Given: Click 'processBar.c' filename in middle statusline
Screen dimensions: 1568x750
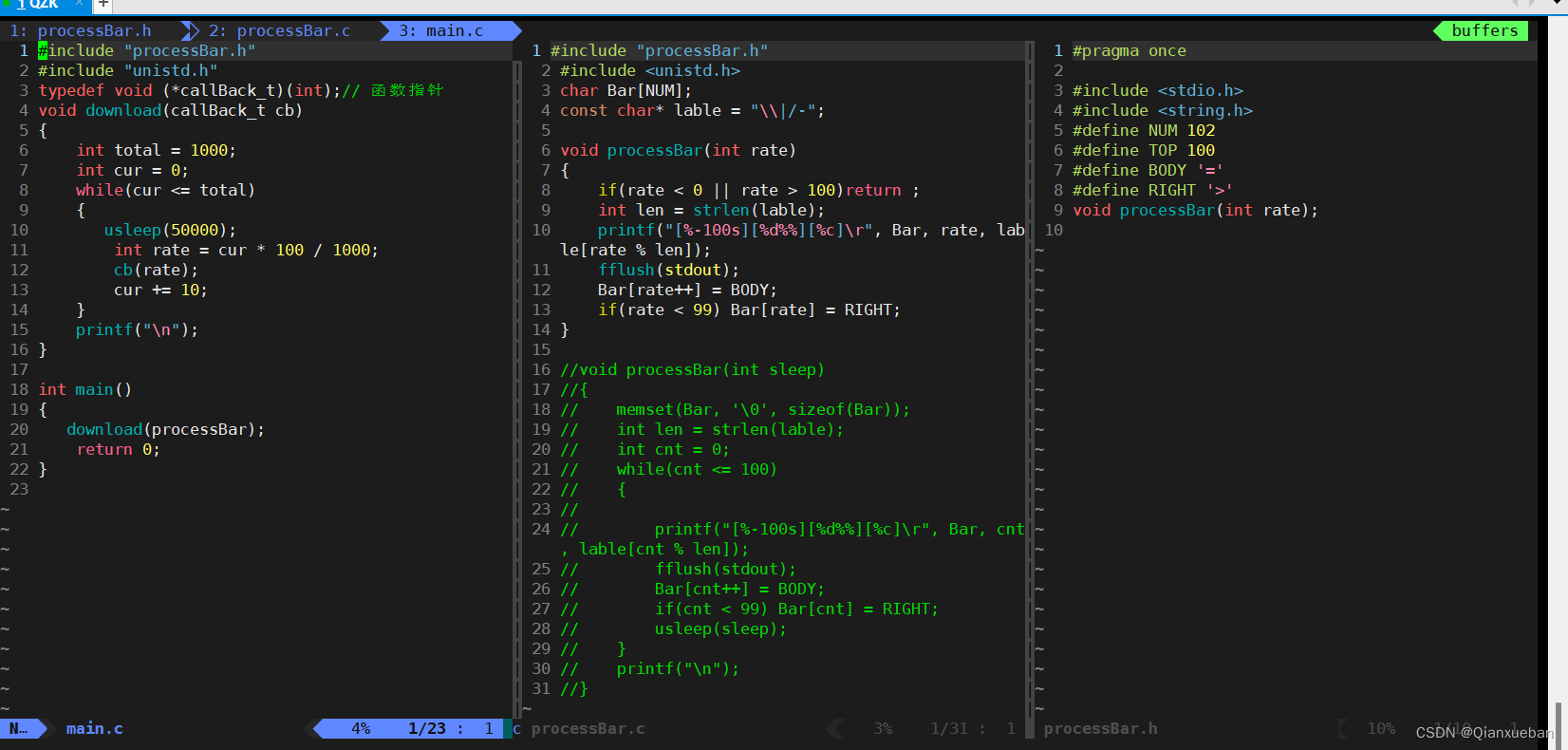Looking at the screenshot, I should click(588, 728).
